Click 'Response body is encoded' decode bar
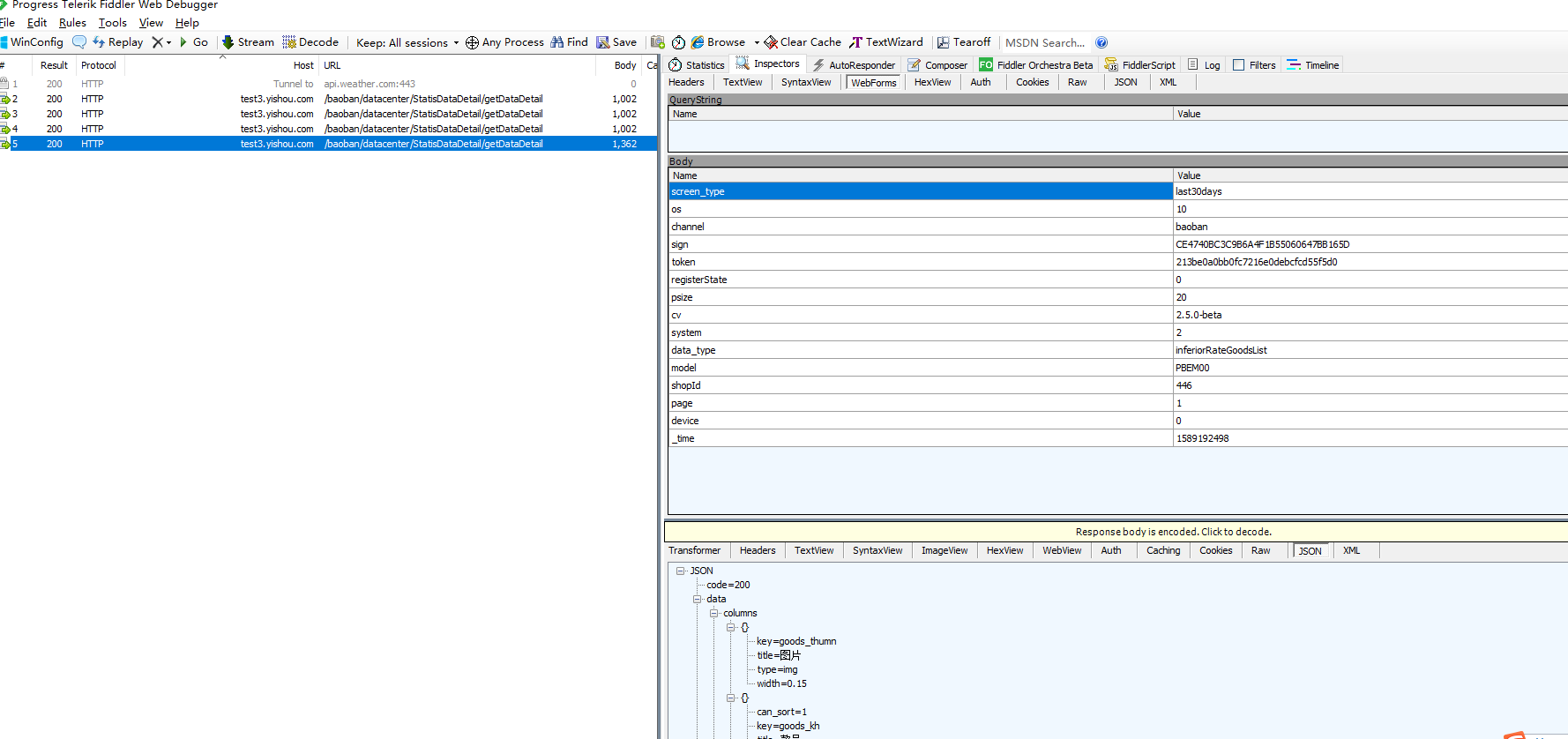 tap(1116, 532)
